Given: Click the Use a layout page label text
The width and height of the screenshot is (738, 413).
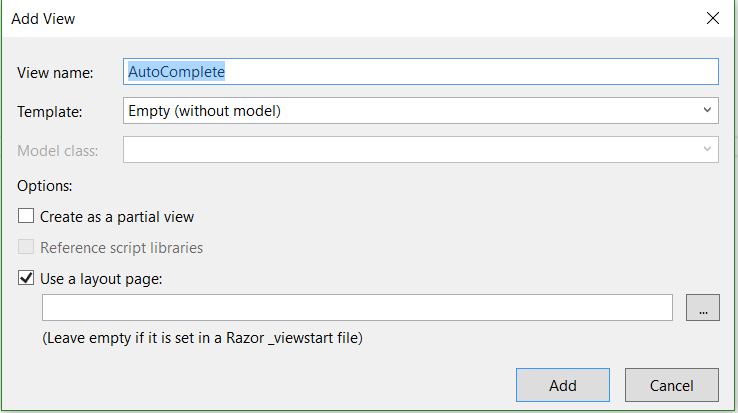Looking at the screenshot, I should pos(101,278).
